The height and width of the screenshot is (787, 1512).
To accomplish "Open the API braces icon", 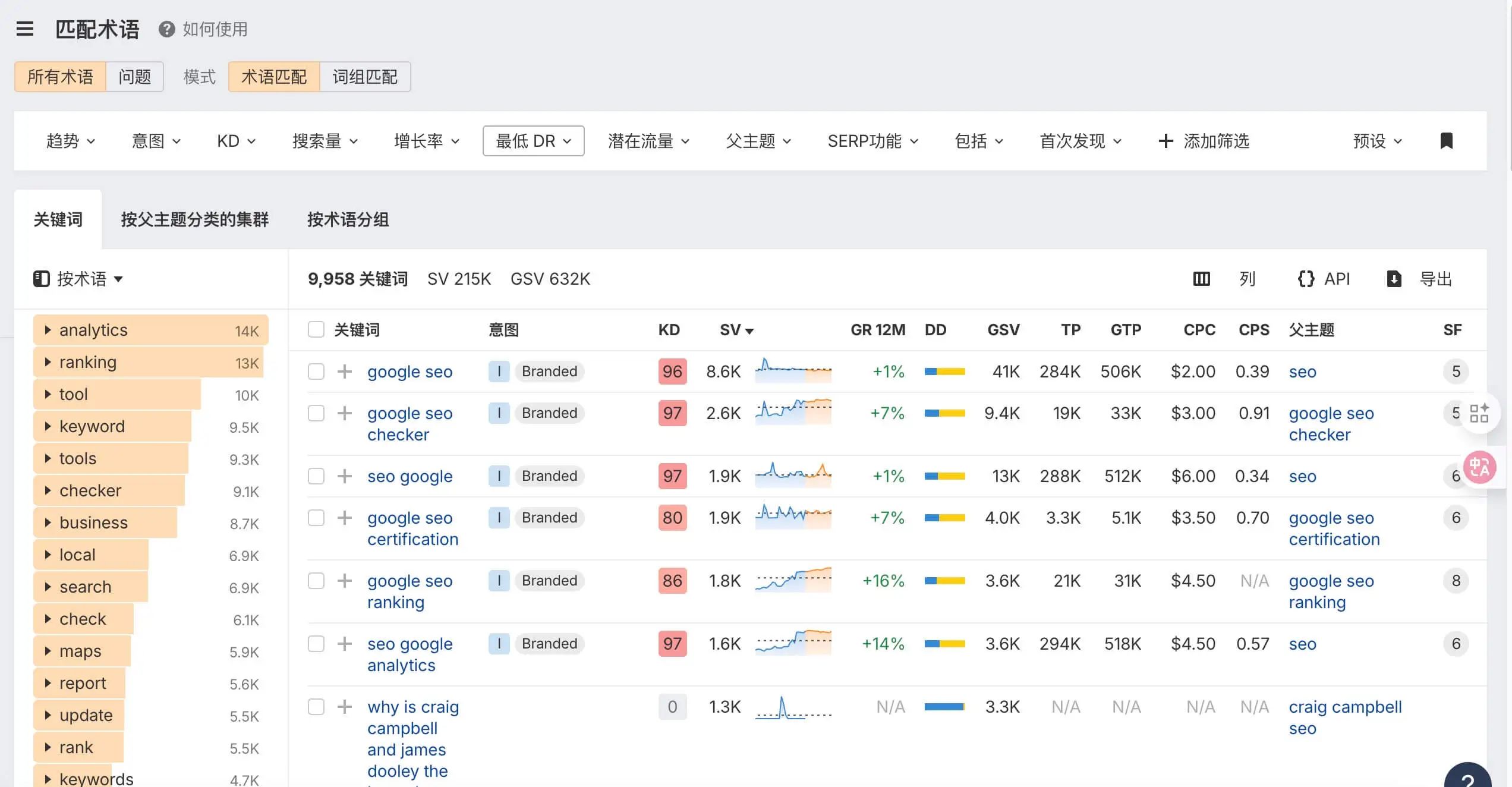I will 1305,278.
